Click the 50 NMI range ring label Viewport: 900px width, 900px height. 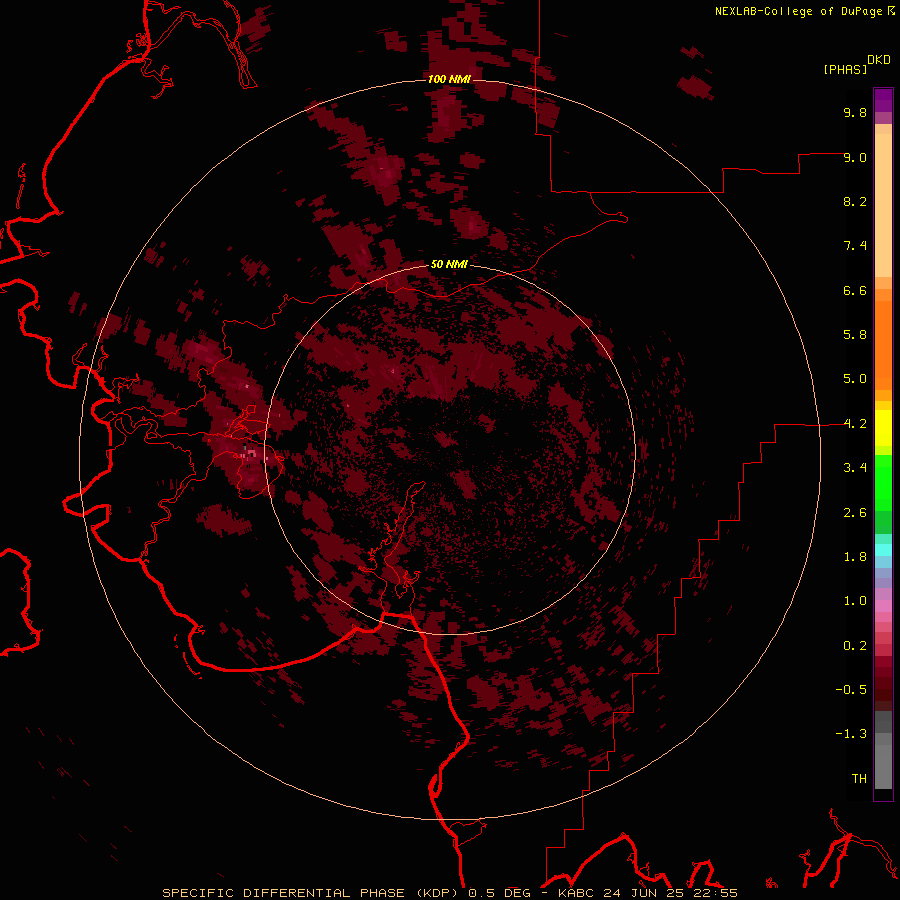pos(449,264)
